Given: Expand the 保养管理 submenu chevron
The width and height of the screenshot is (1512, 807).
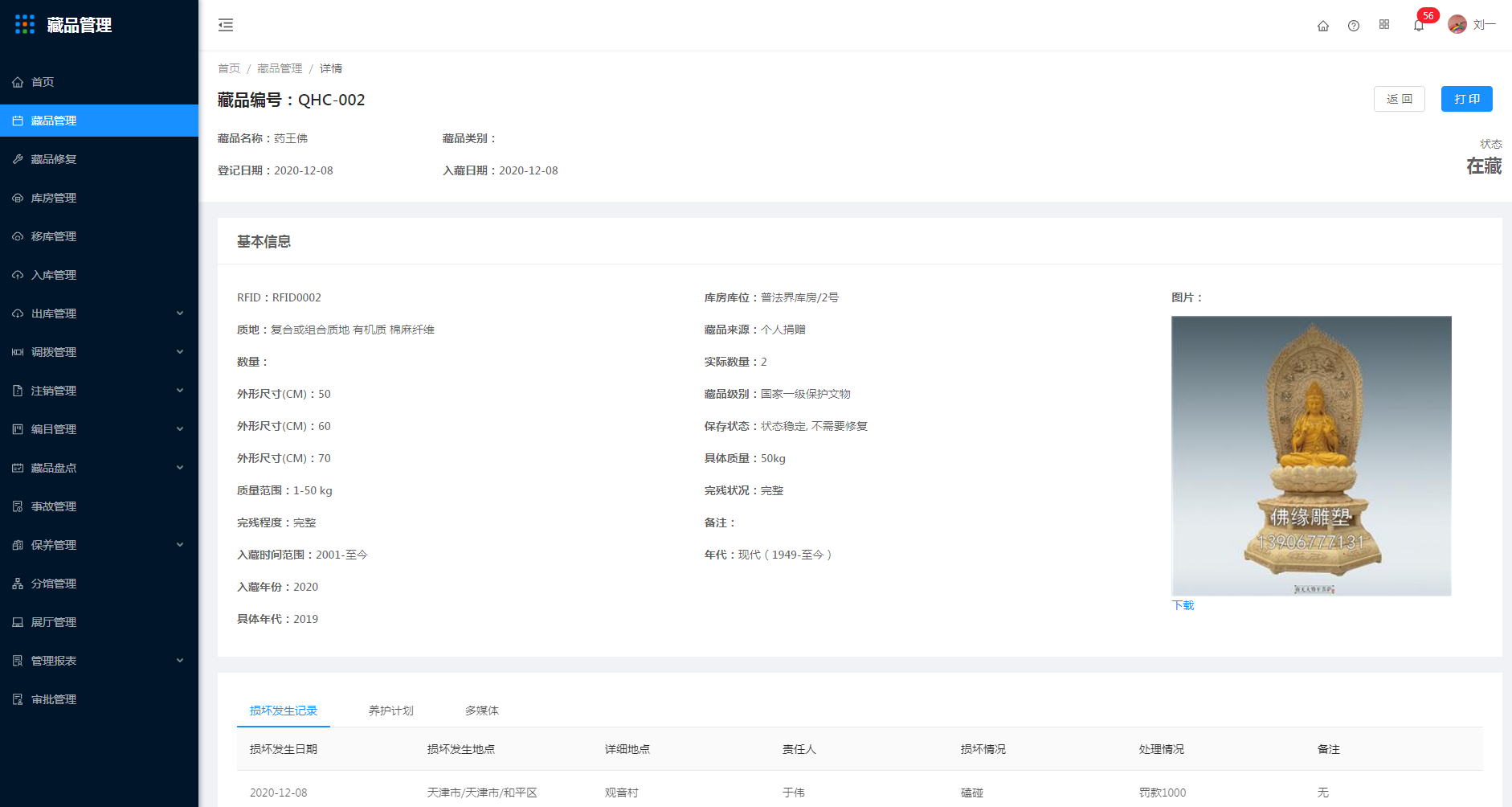Looking at the screenshot, I should pyautogui.click(x=180, y=545).
